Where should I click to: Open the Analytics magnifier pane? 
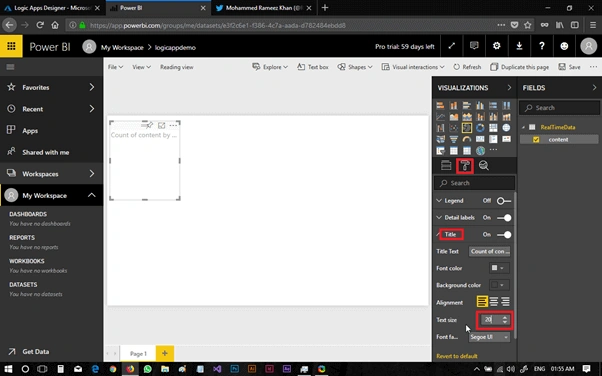tap(484, 166)
